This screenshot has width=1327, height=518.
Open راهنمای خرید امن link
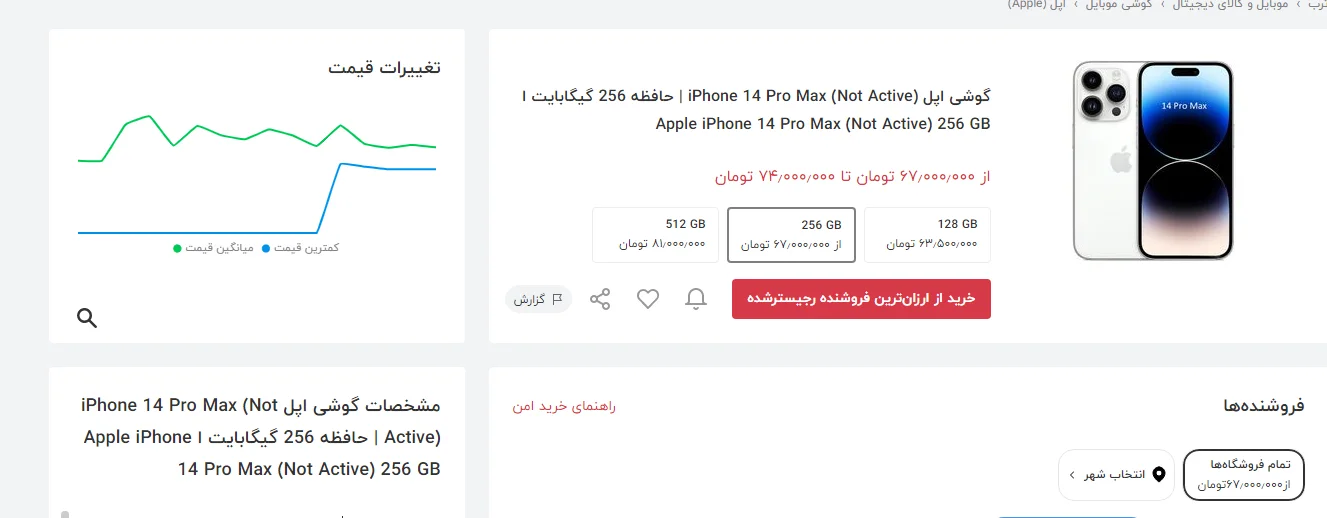pos(564,406)
